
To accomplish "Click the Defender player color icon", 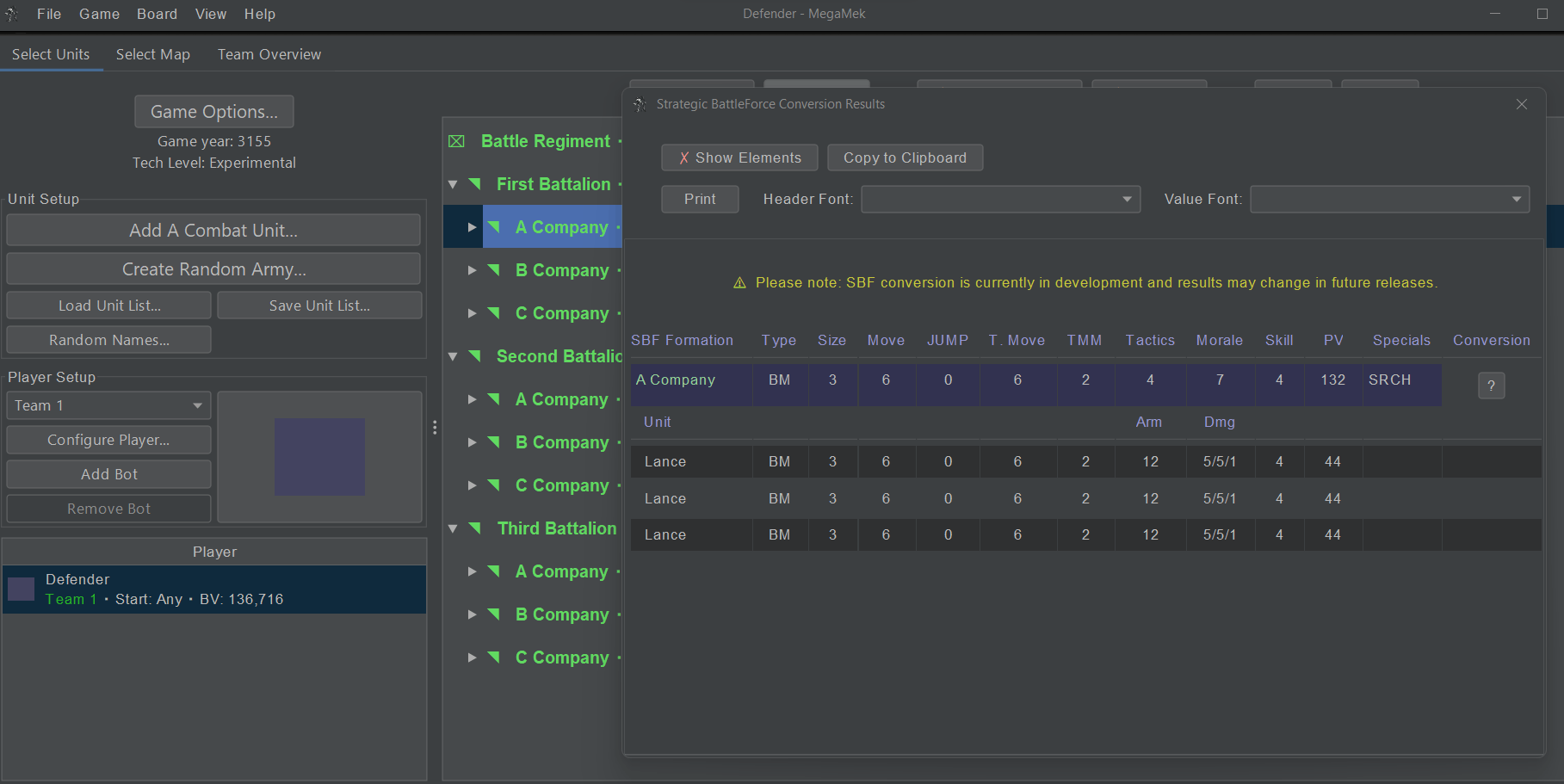I will click(21, 589).
